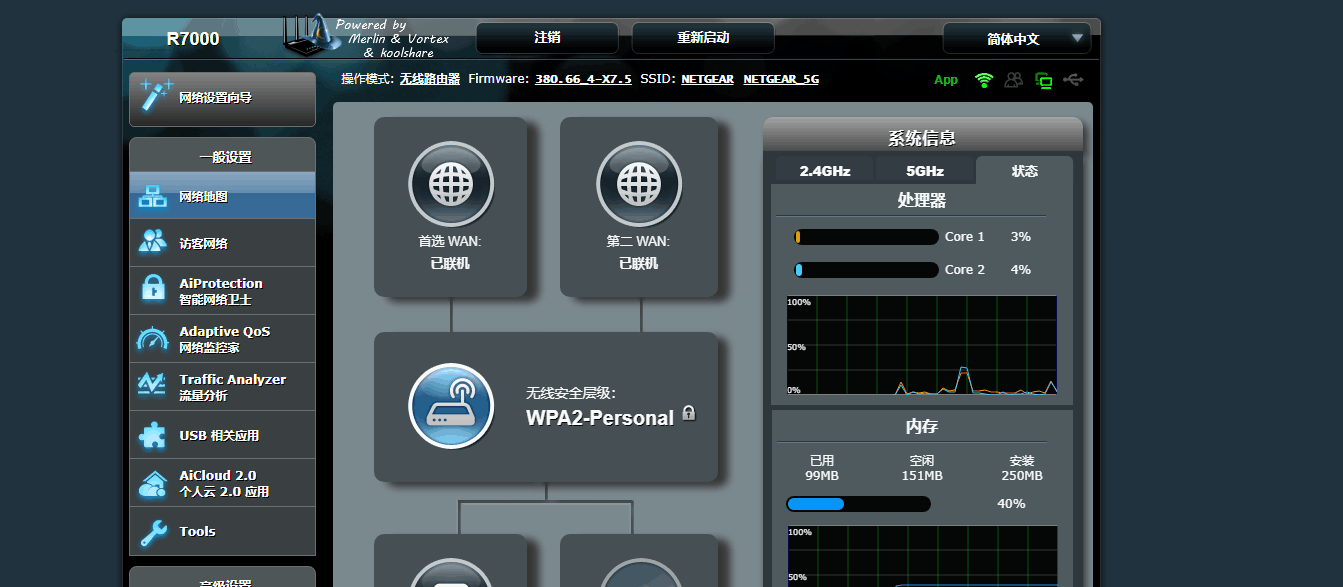The image size is (1343, 587).
Task: Open the language dropdown 简体中文
Action: pos(1016,39)
